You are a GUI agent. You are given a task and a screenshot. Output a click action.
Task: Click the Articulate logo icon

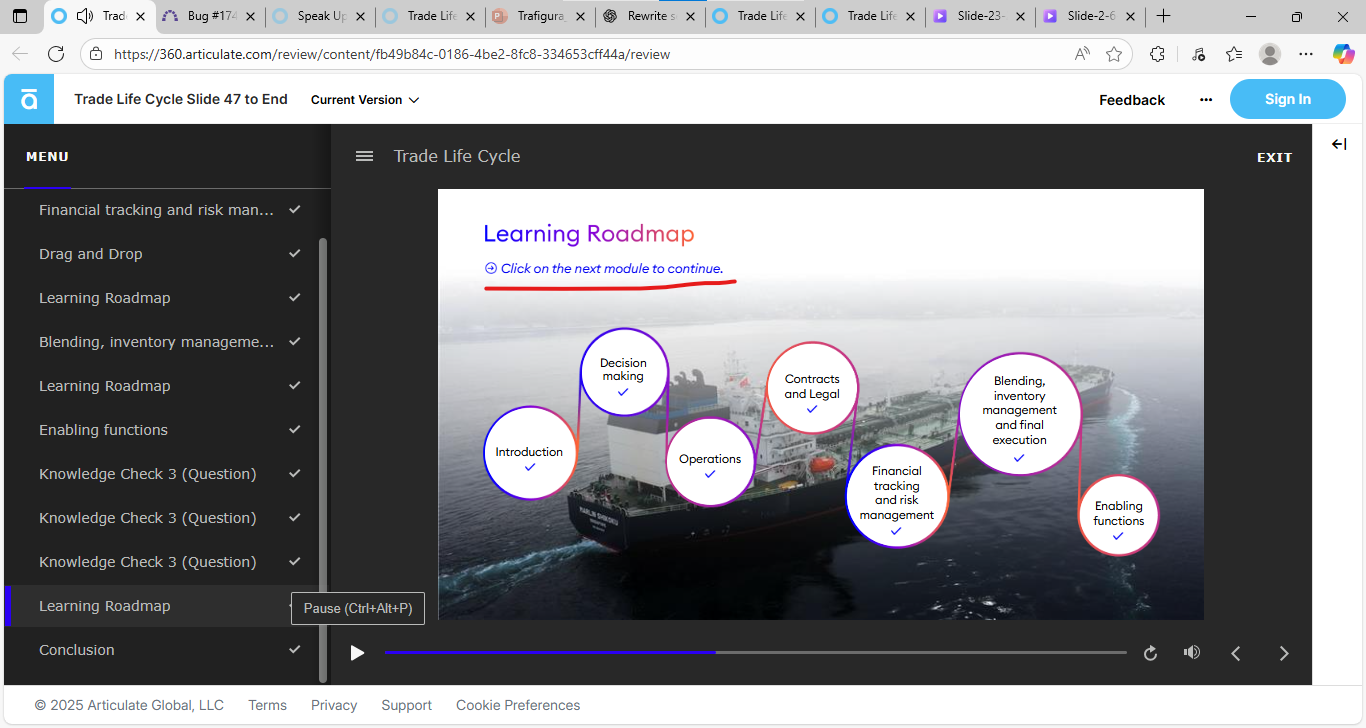[29, 99]
